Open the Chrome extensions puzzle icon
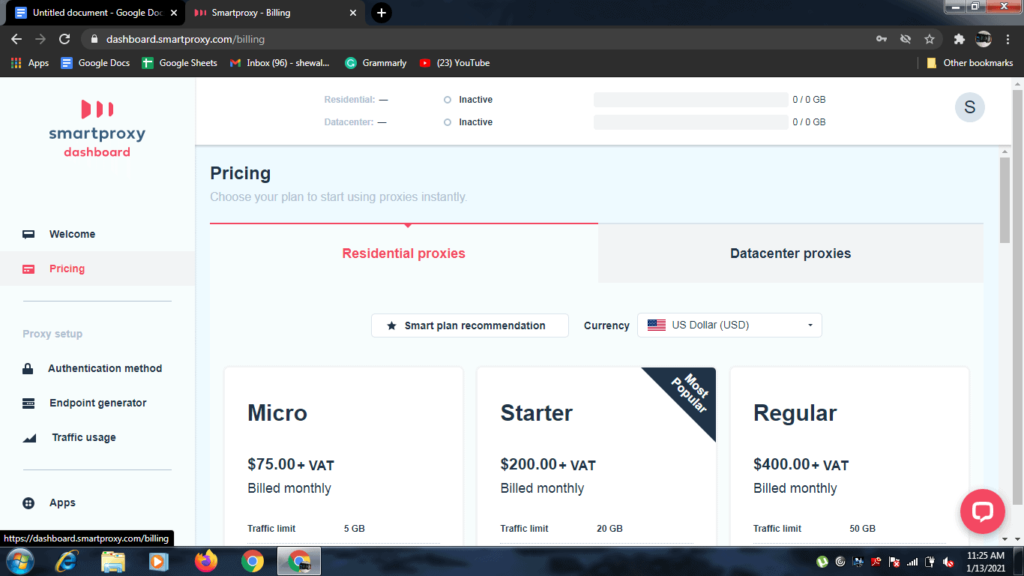The height and width of the screenshot is (576, 1024). [x=959, y=39]
